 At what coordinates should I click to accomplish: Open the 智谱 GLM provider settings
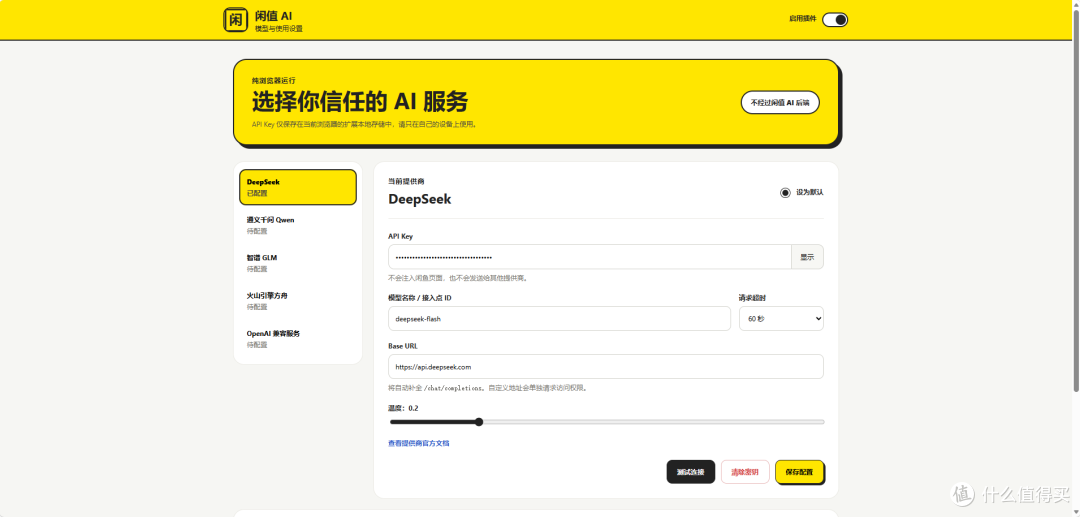[298, 263]
